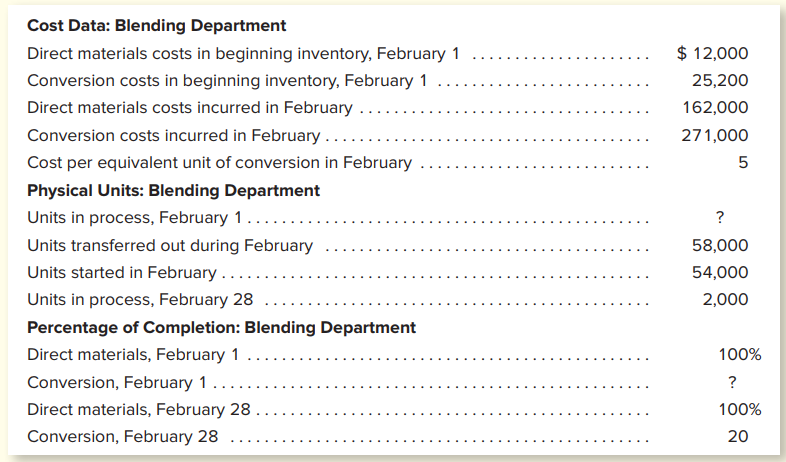Screen dimensions: 786x462
Task: Click the Percentage of Completion heading
Action: [x=222, y=327]
